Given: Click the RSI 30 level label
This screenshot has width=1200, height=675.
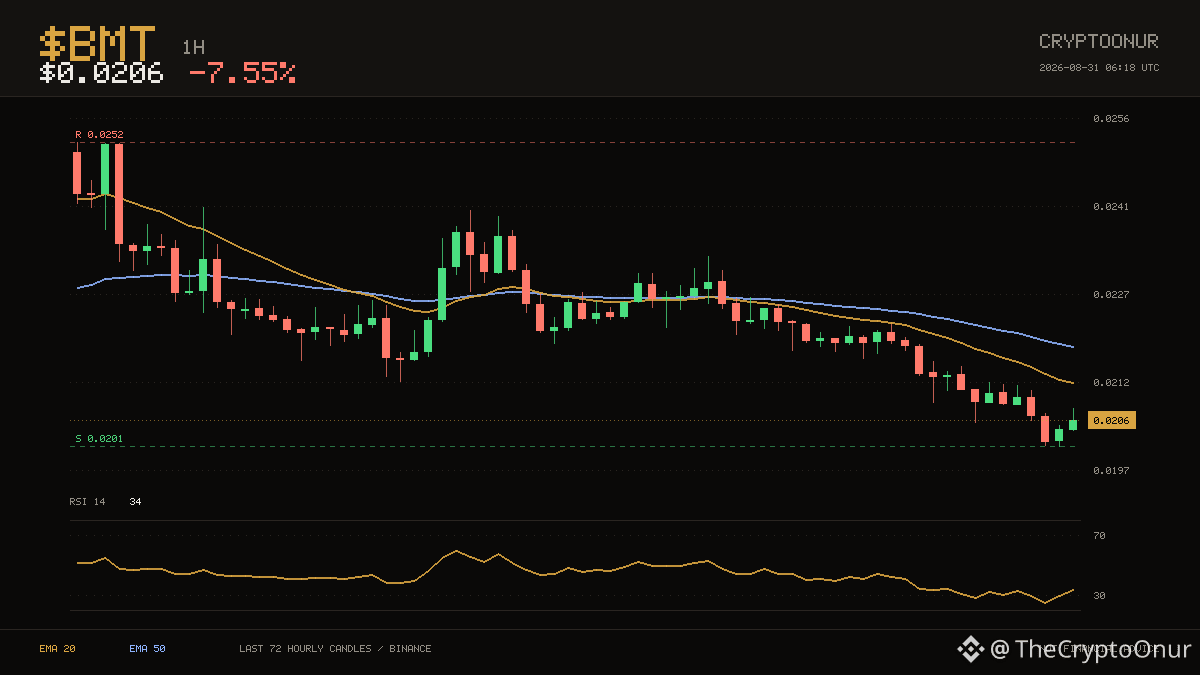Looking at the screenshot, I should pyautogui.click(x=1099, y=596).
